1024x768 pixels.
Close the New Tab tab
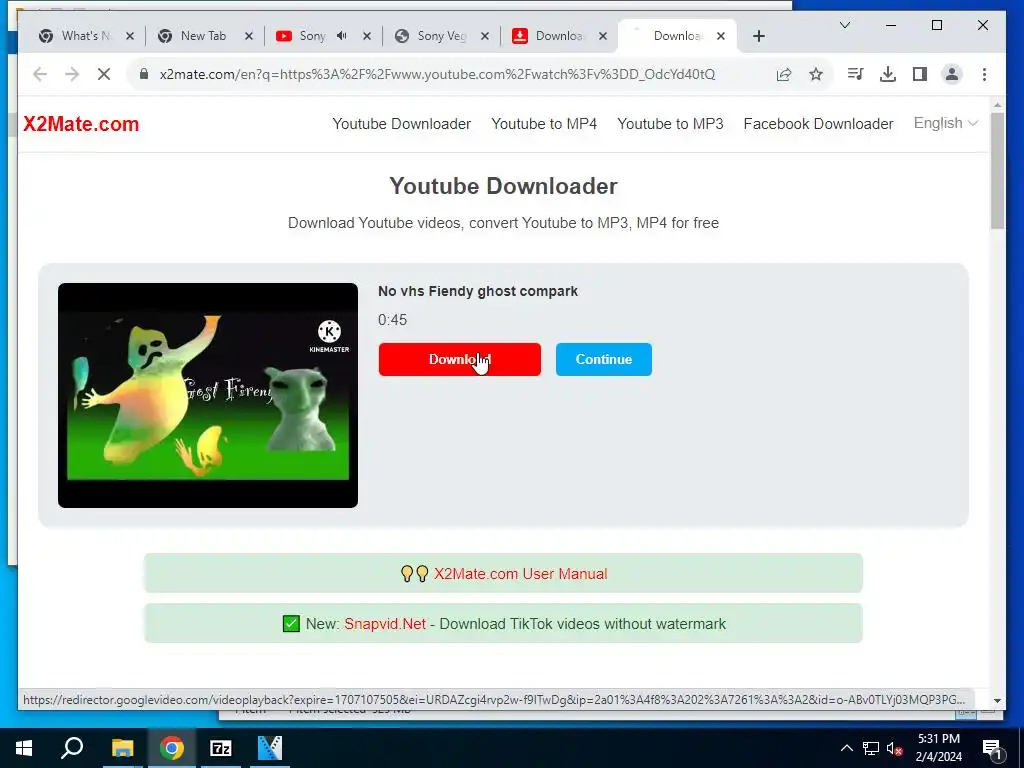tap(249, 36)
